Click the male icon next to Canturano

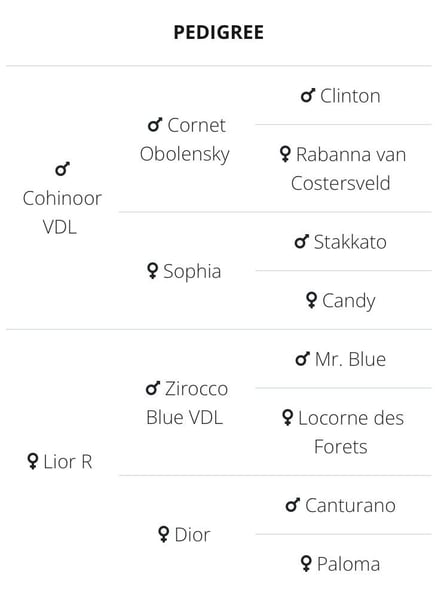[x=293, y=505]
